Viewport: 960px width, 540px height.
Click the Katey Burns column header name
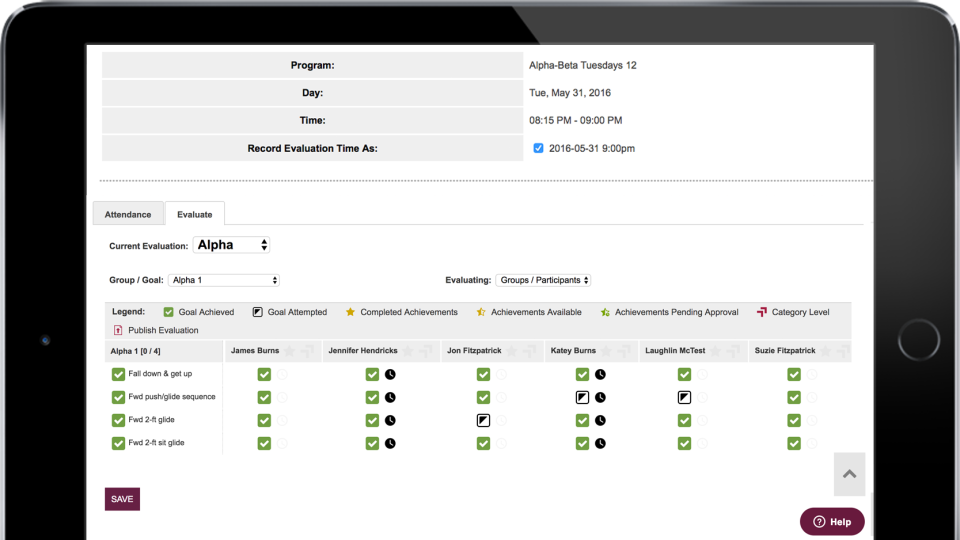[573, 351]
